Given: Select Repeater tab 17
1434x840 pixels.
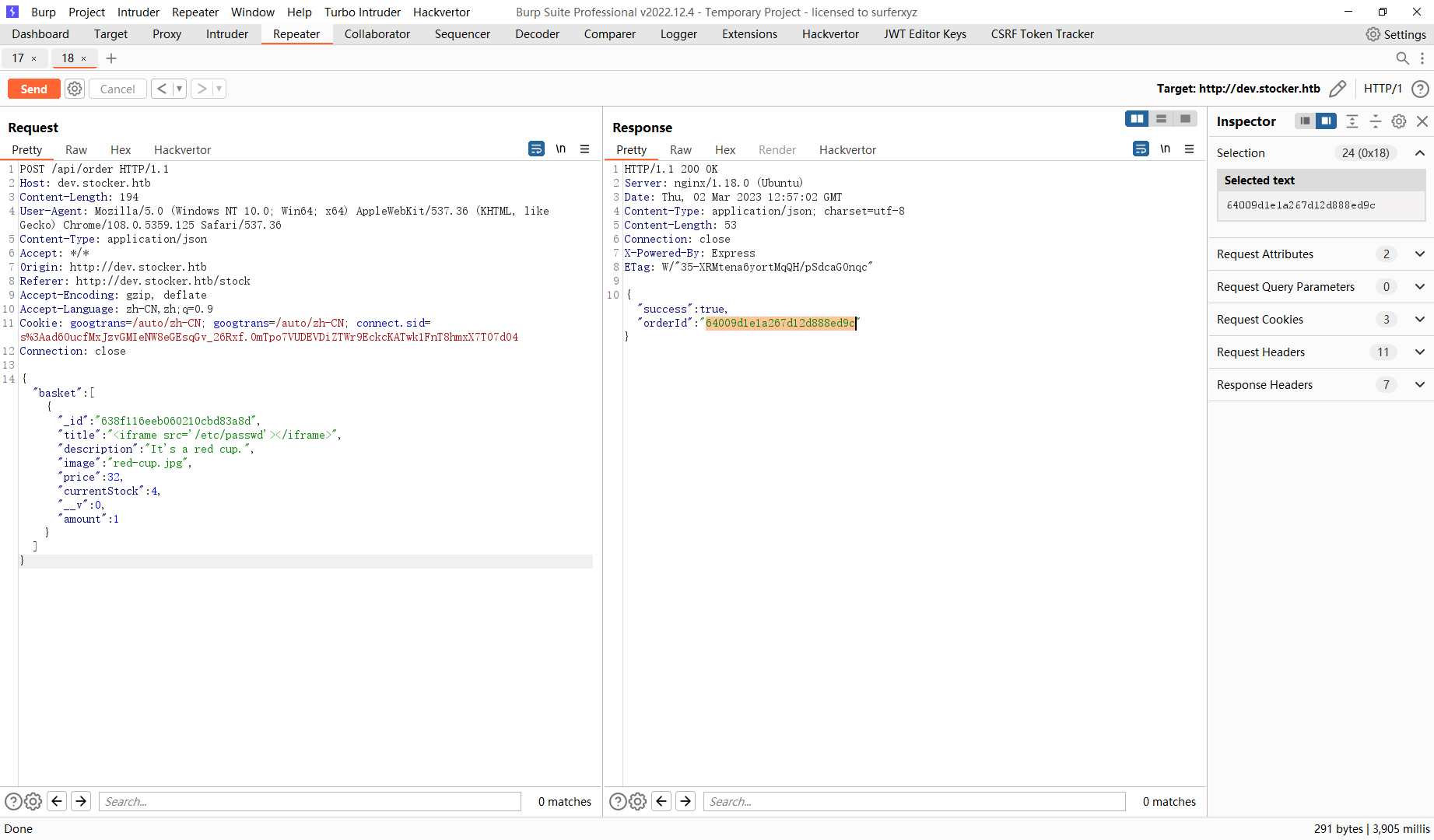Looking at the screenshot, I should coord(18,58).
